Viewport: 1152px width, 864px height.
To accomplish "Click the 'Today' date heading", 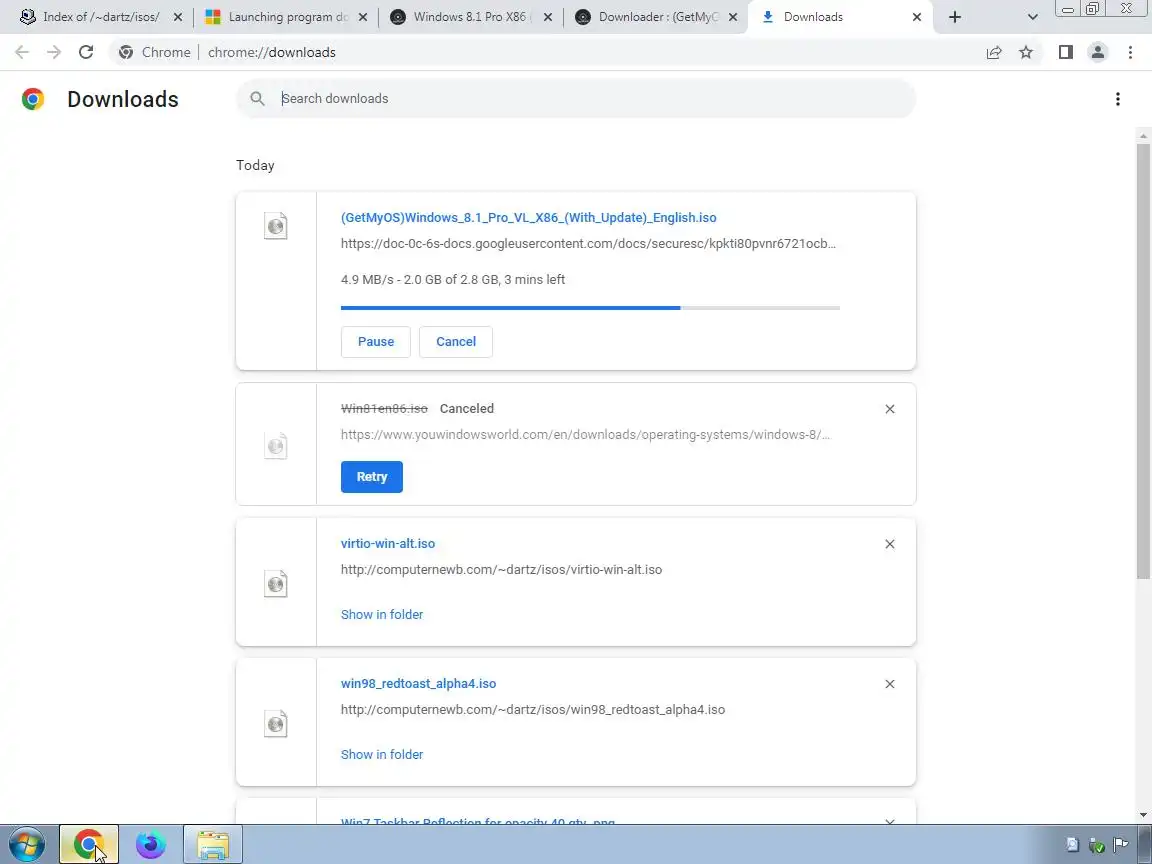I will click(x=255, y=165).
